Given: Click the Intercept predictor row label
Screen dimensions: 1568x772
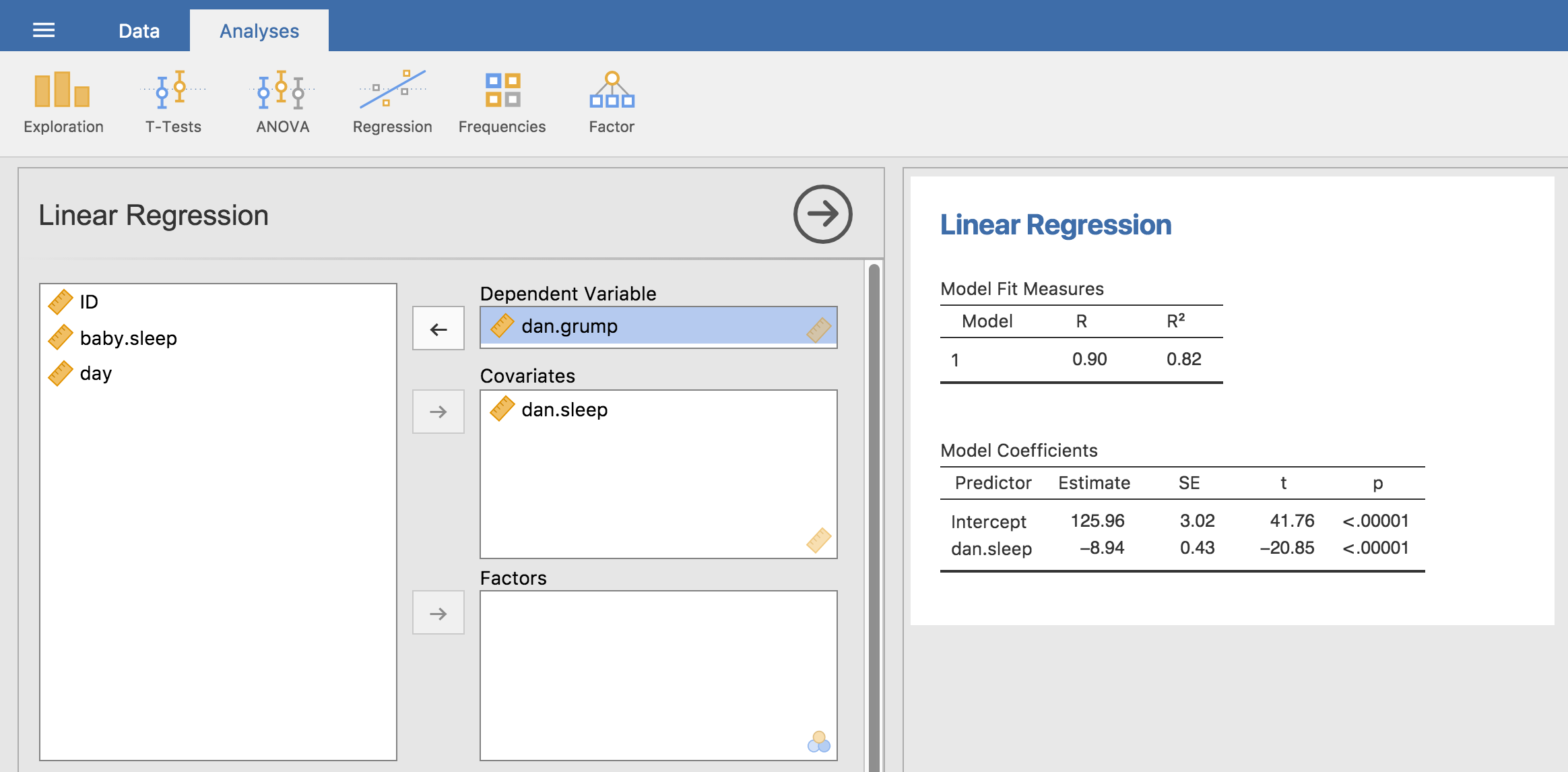Looking at the screenshot, I should [x=988, y=521].
